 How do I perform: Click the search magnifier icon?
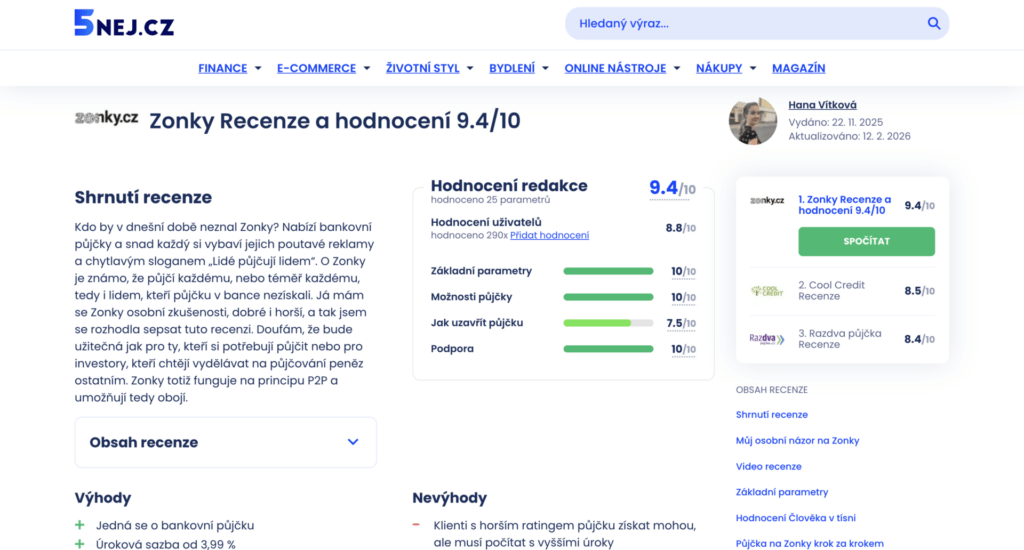click(934, 24)
